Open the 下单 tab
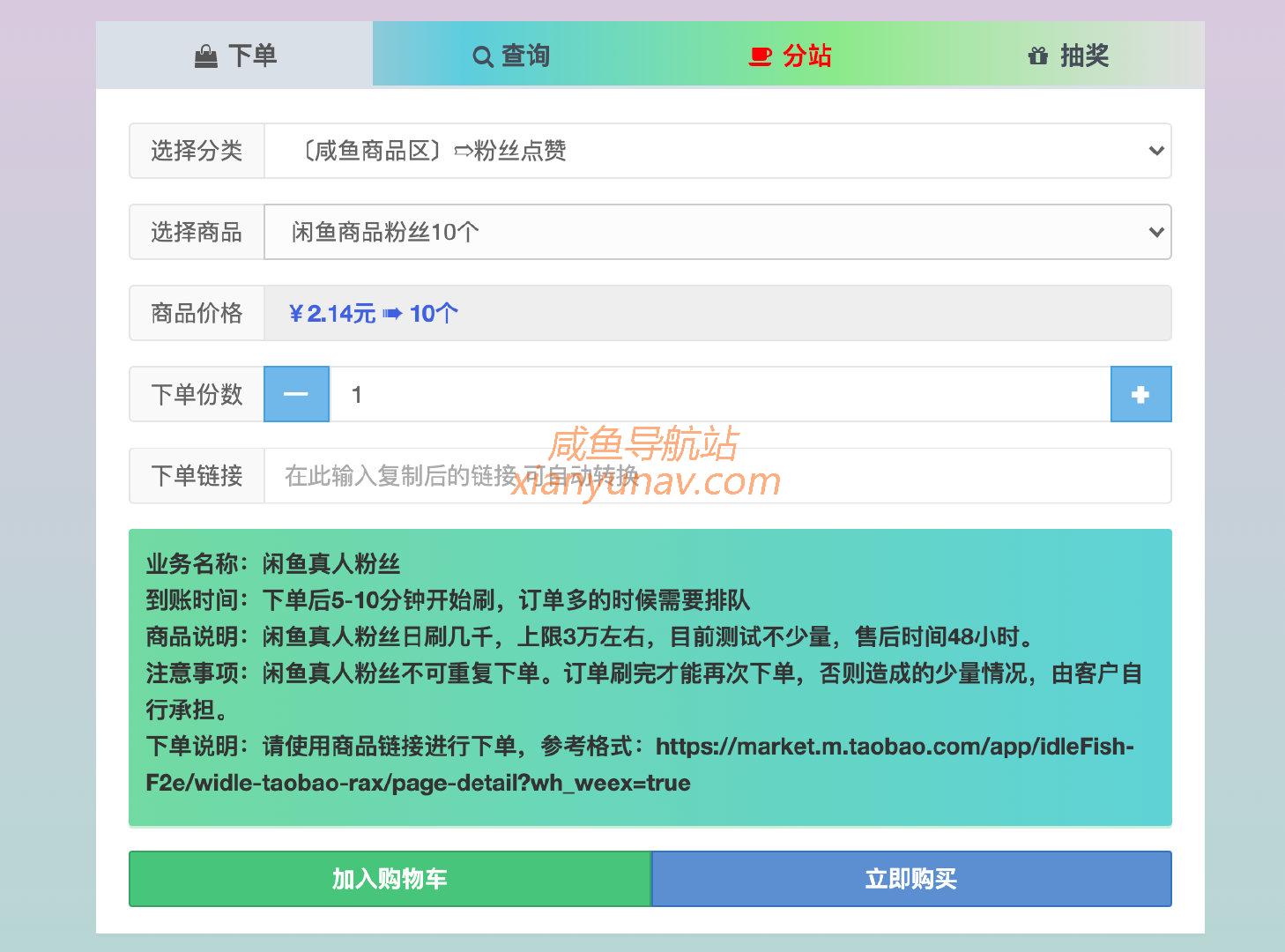This screenshot has width=1285, height=952. pyautogui.click(x=234, y=55)
